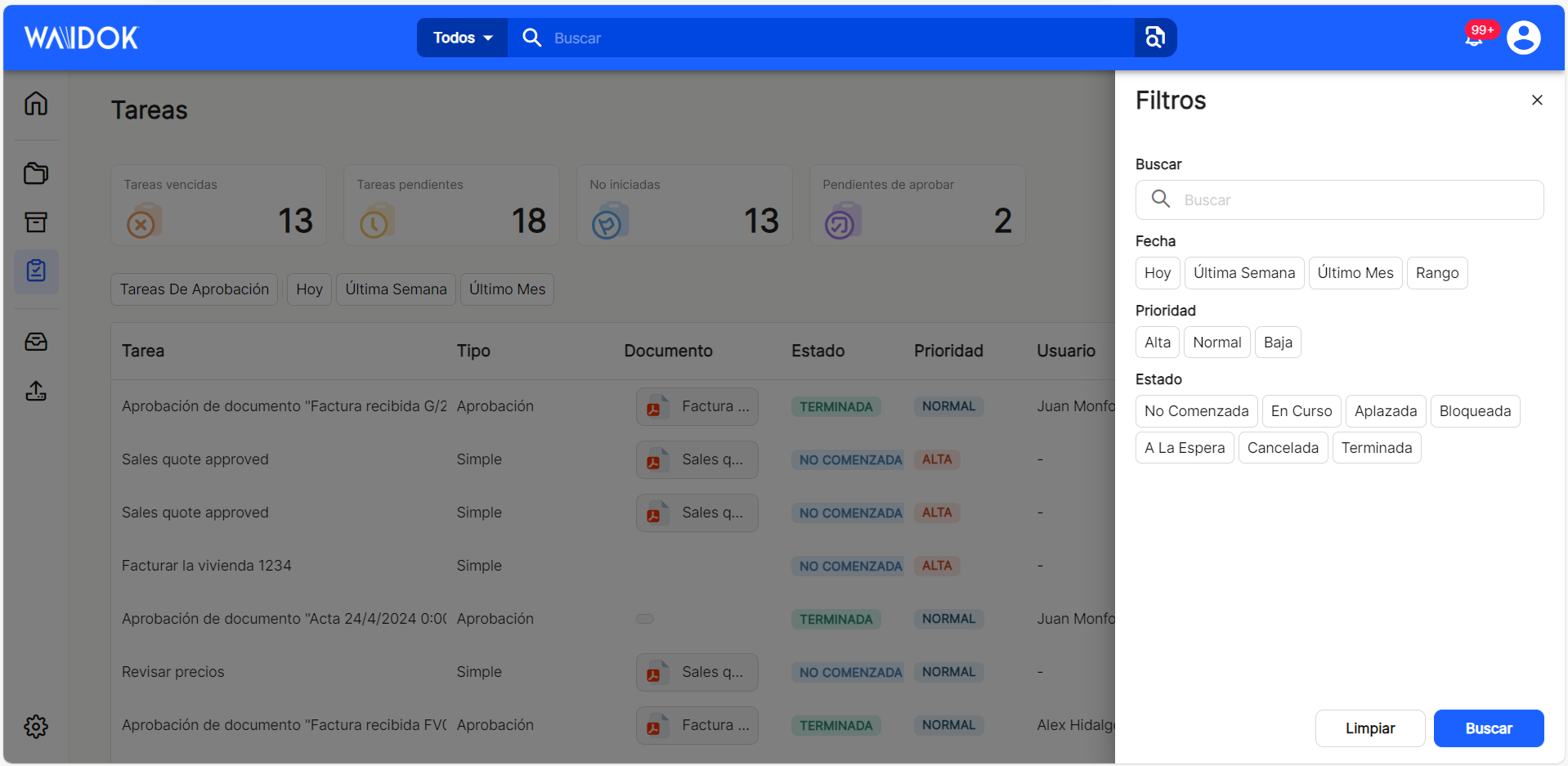Open PDF document of Revisar precios row
The width and height of the screenshot is (1568, 766).
(x=697, y=672)
